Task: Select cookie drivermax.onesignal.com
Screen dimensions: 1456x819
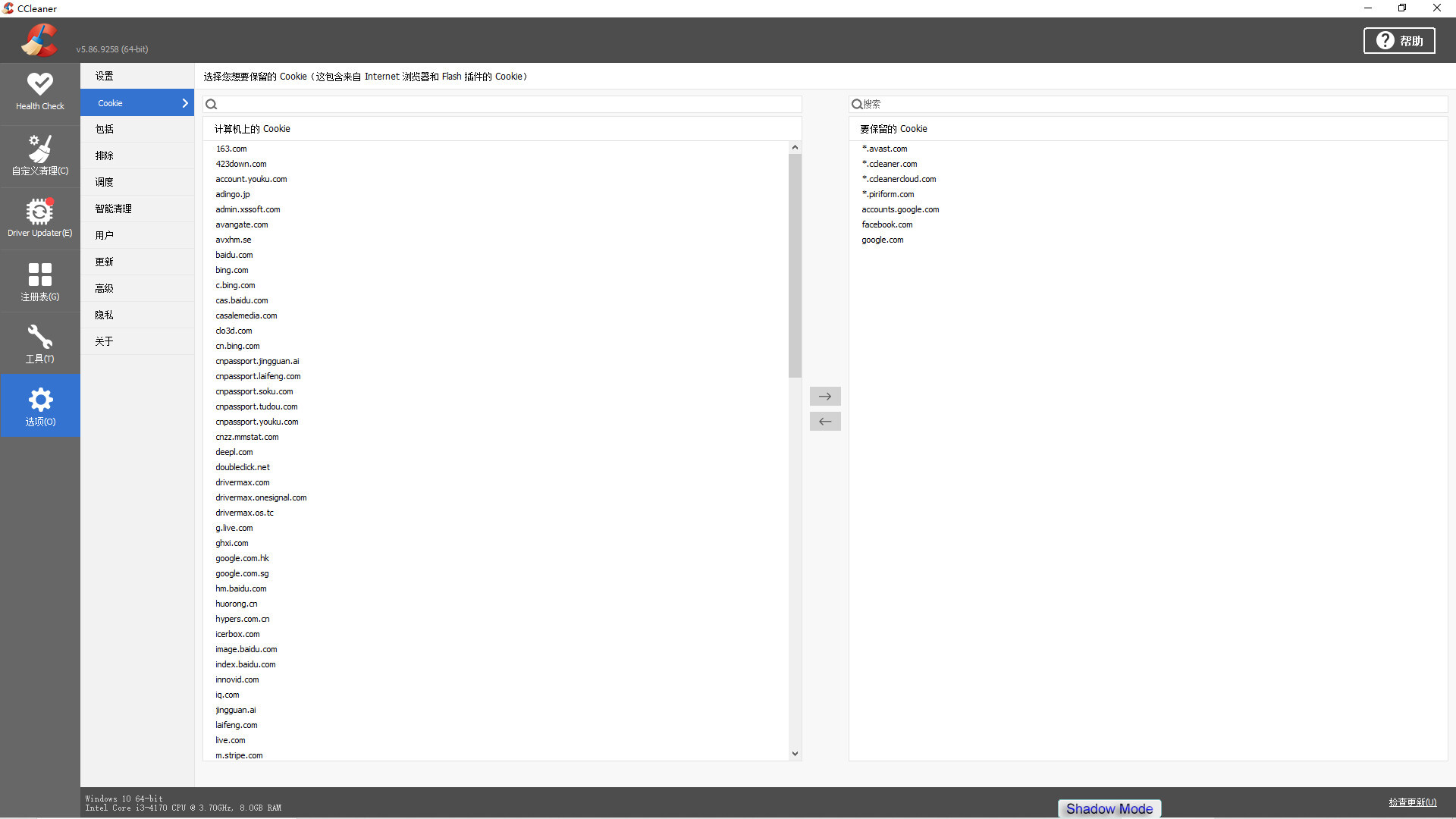Action: tap(261, 497)
